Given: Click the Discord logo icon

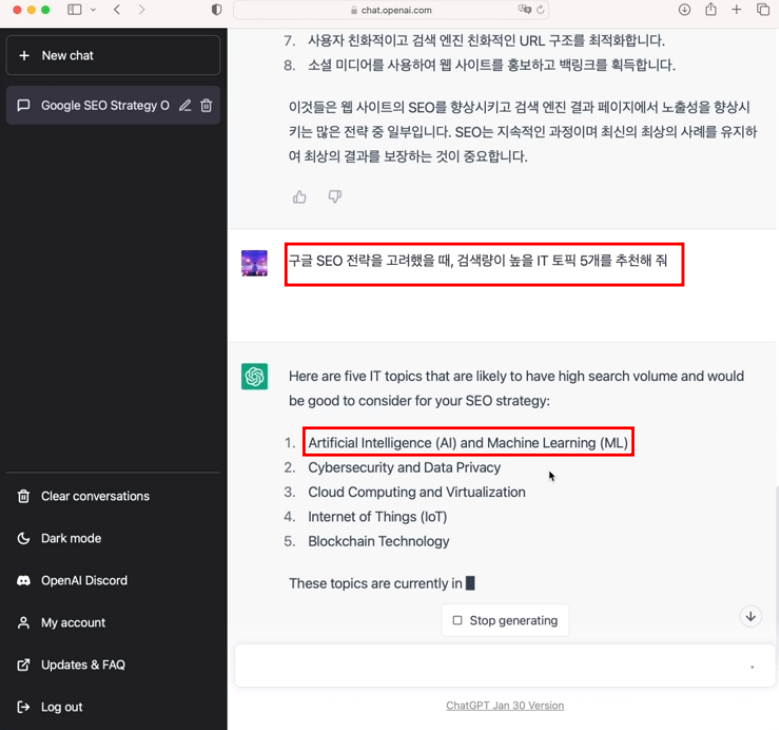Looking at the screenshot, I should (23, 580).
